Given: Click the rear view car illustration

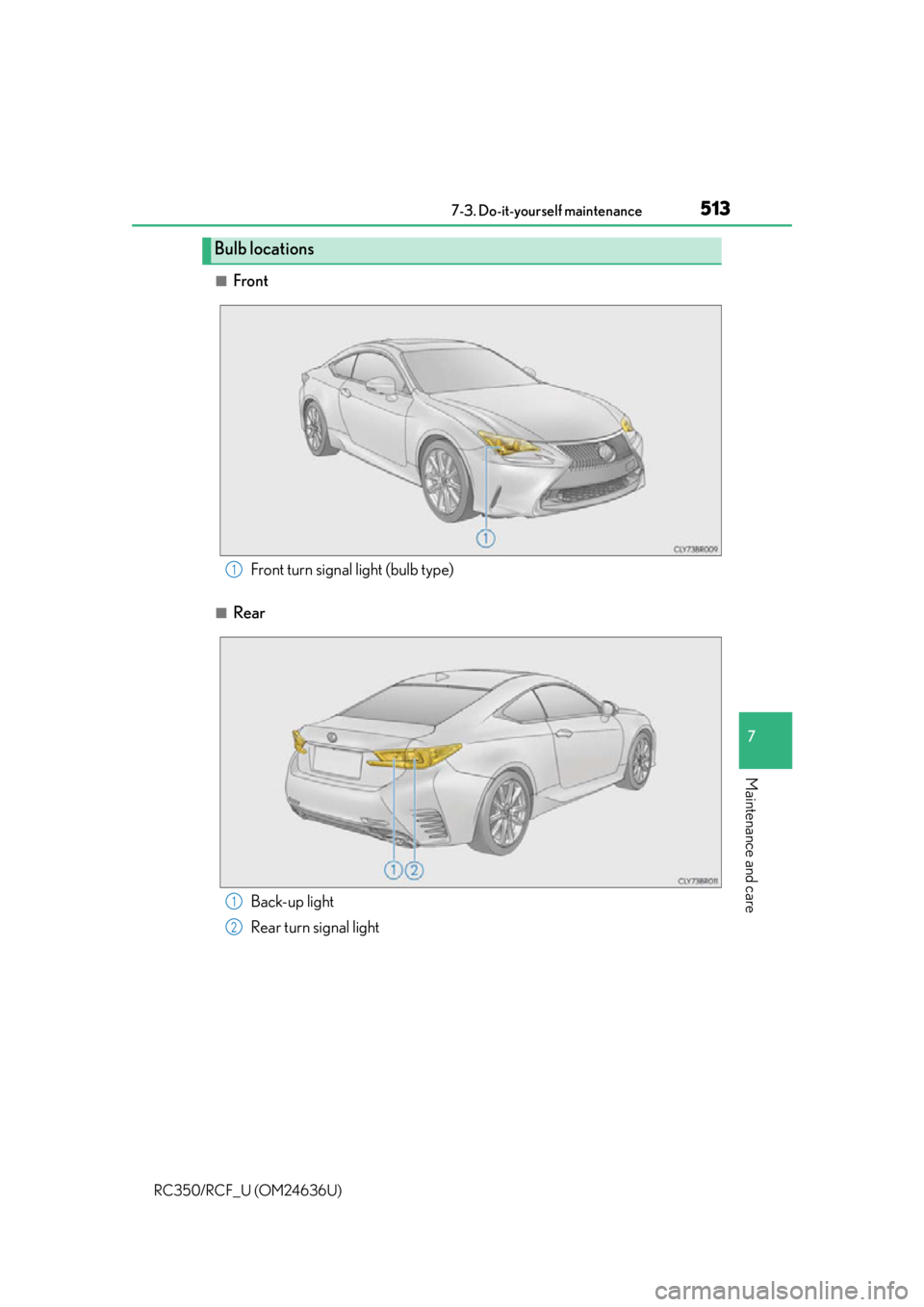Looking at the screenshot, I should [x=471, y=762].
